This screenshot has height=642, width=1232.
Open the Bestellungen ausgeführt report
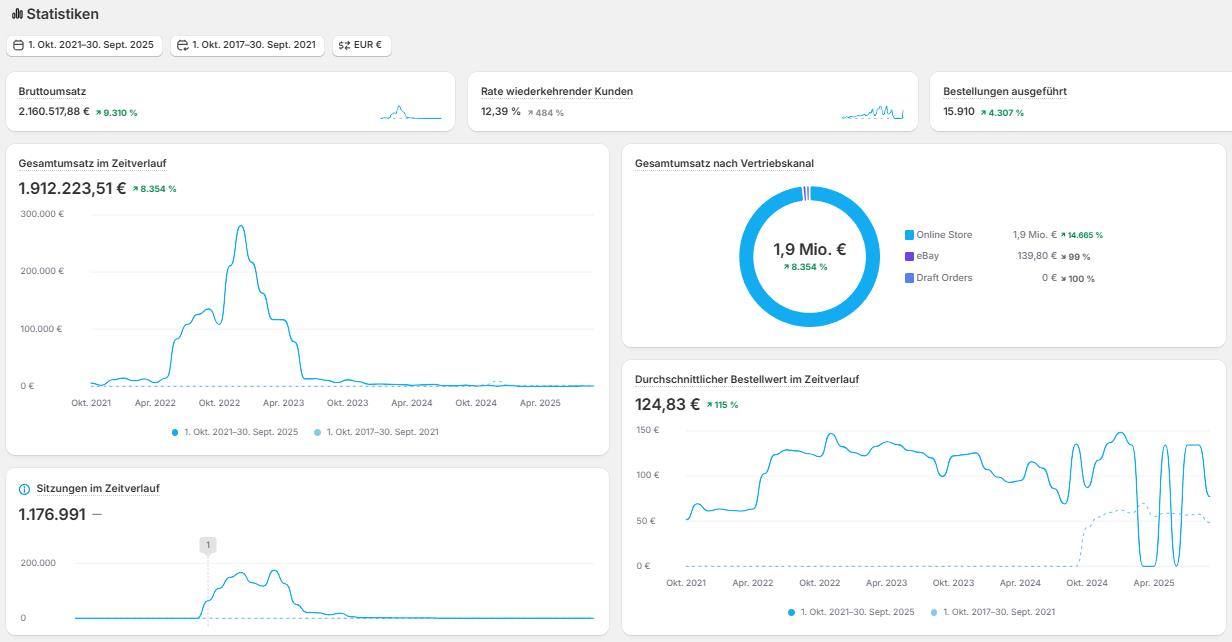[990, 91]
